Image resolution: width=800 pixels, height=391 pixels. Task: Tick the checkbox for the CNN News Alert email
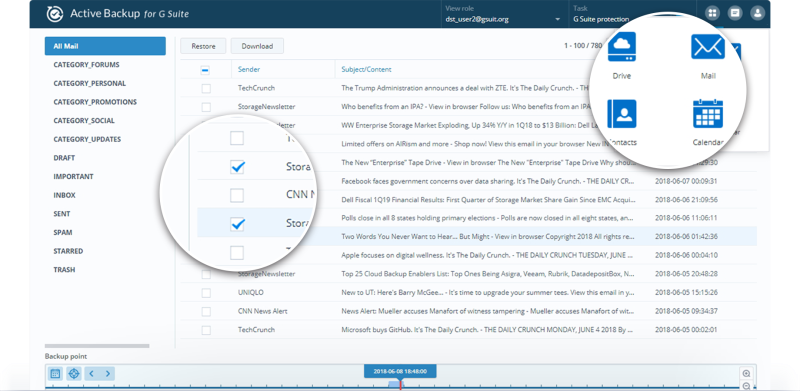pos(206,311)
